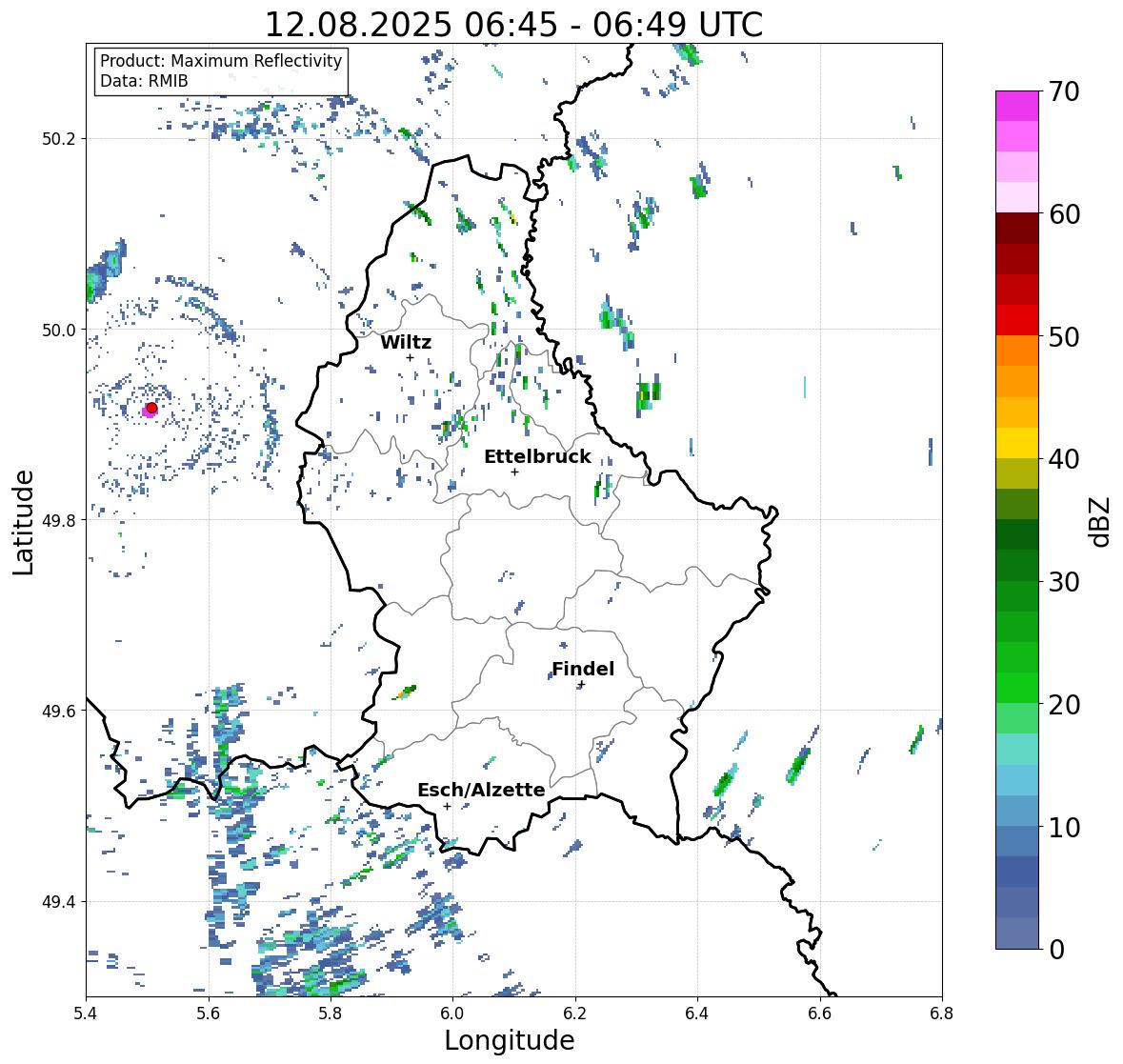This screenshot has height=1064, width=1123.
Task: Click the latitude tick label 50.0
Action: (x=59, y=331)
